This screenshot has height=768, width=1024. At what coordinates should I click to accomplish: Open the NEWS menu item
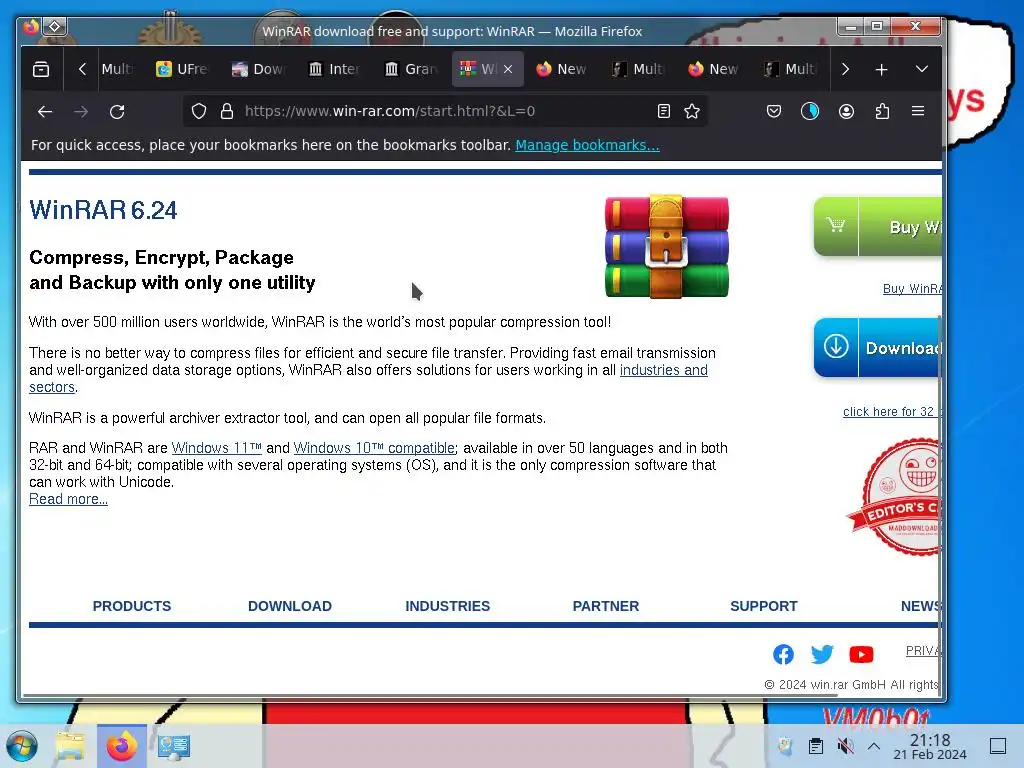tap(921, 606)
